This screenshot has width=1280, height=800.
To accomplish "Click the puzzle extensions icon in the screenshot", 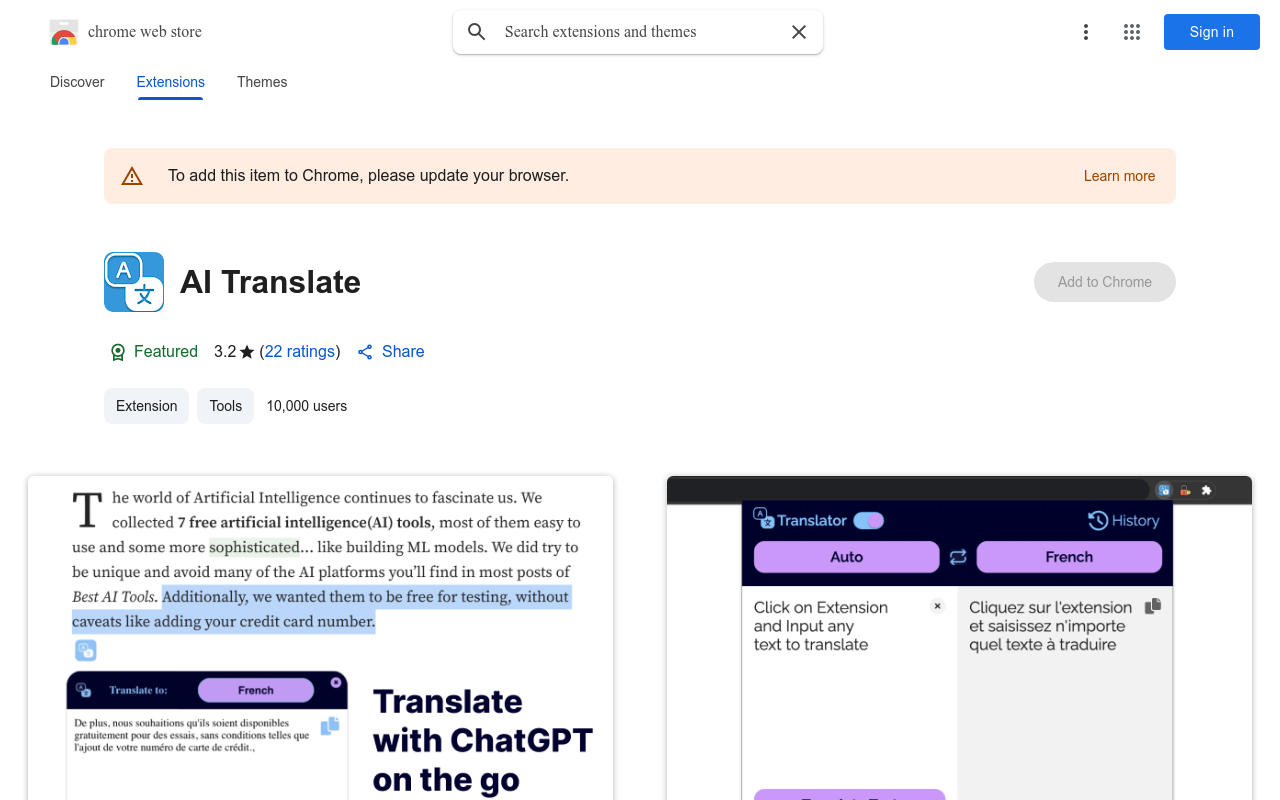I will (x=1207, y=490).
